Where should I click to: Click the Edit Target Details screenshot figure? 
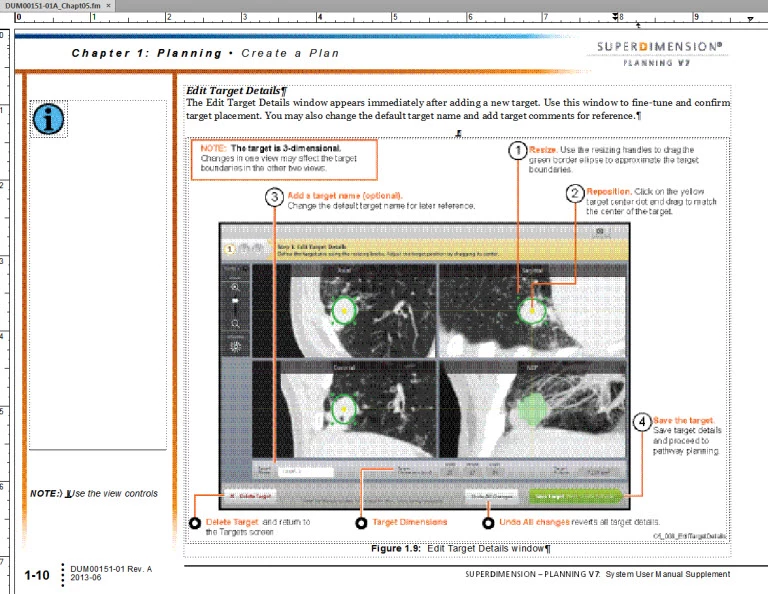[x=424, y=366]
